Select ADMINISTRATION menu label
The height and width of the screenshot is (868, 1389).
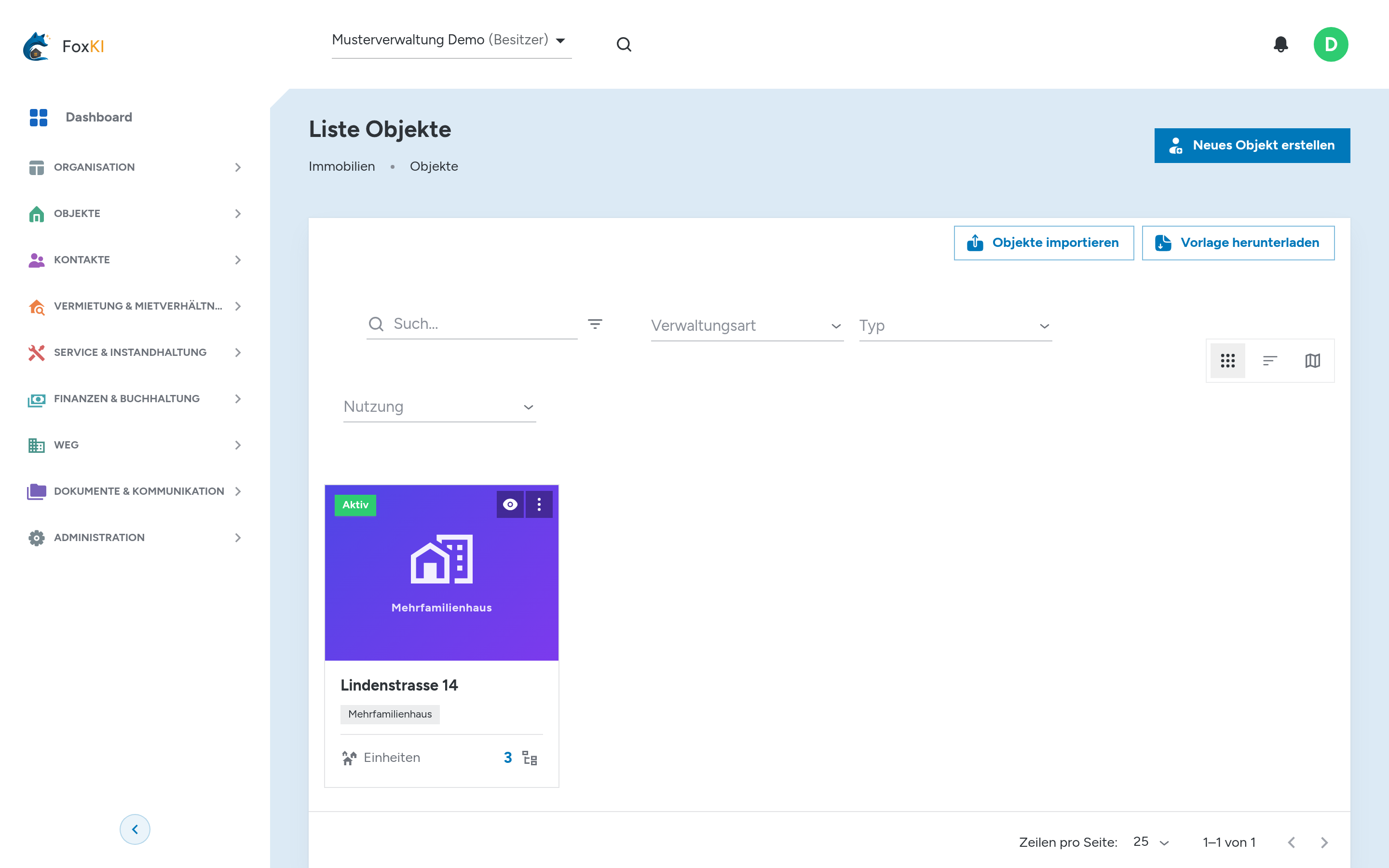tap(99, 538)
